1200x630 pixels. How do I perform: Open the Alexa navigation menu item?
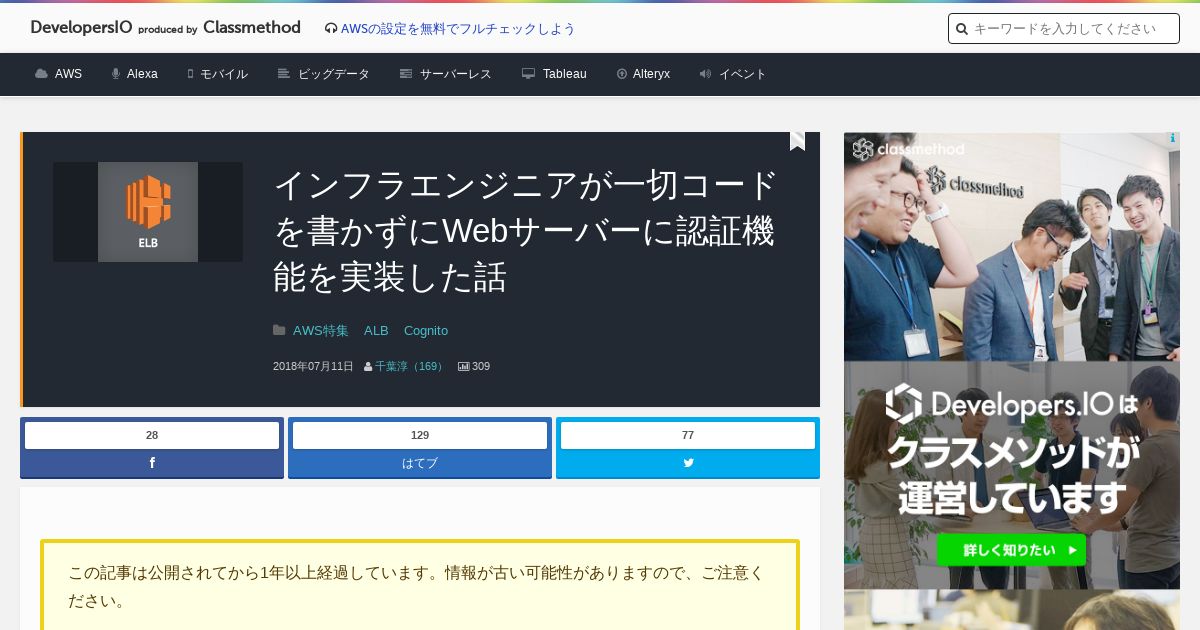tap(142, 74)
